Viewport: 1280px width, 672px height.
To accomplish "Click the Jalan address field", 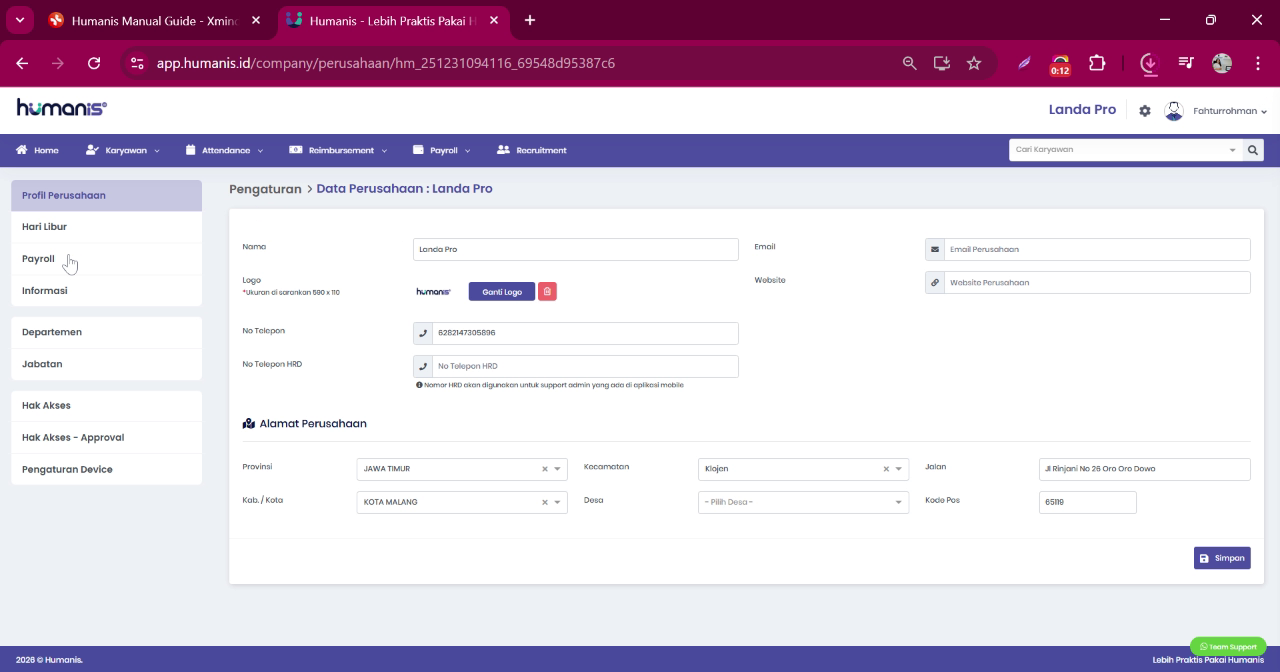I will point(1145,469).
